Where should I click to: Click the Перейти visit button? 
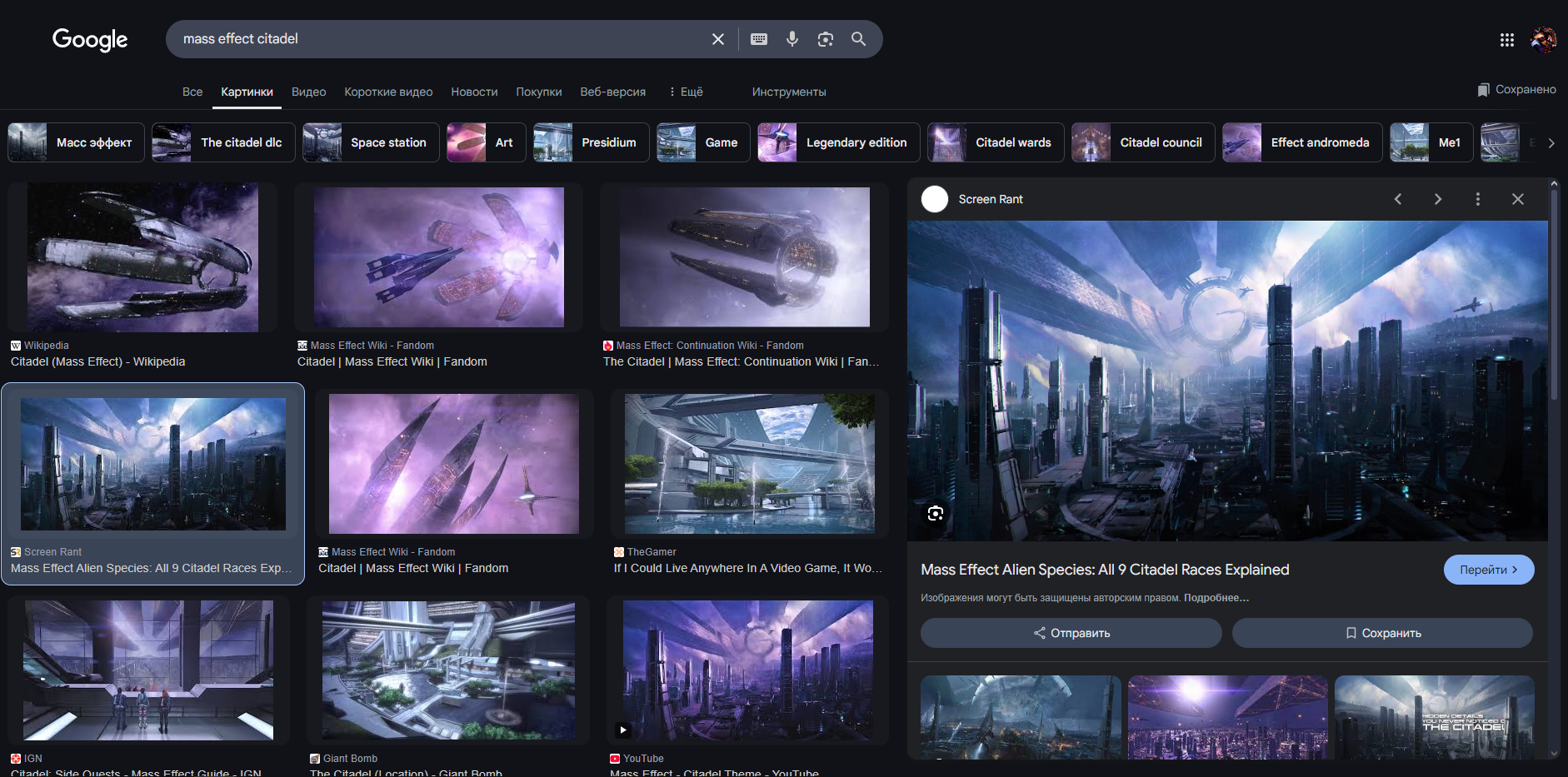1489,570
